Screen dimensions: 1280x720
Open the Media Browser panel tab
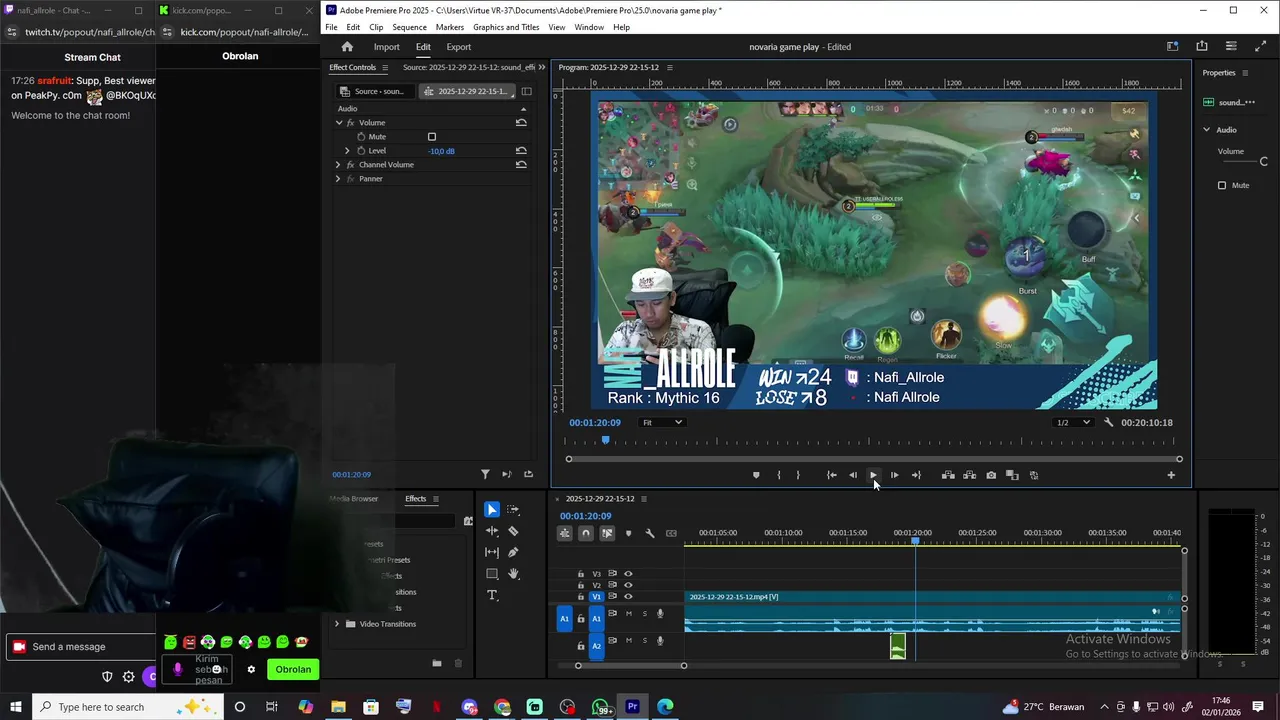tap(356, 499)
